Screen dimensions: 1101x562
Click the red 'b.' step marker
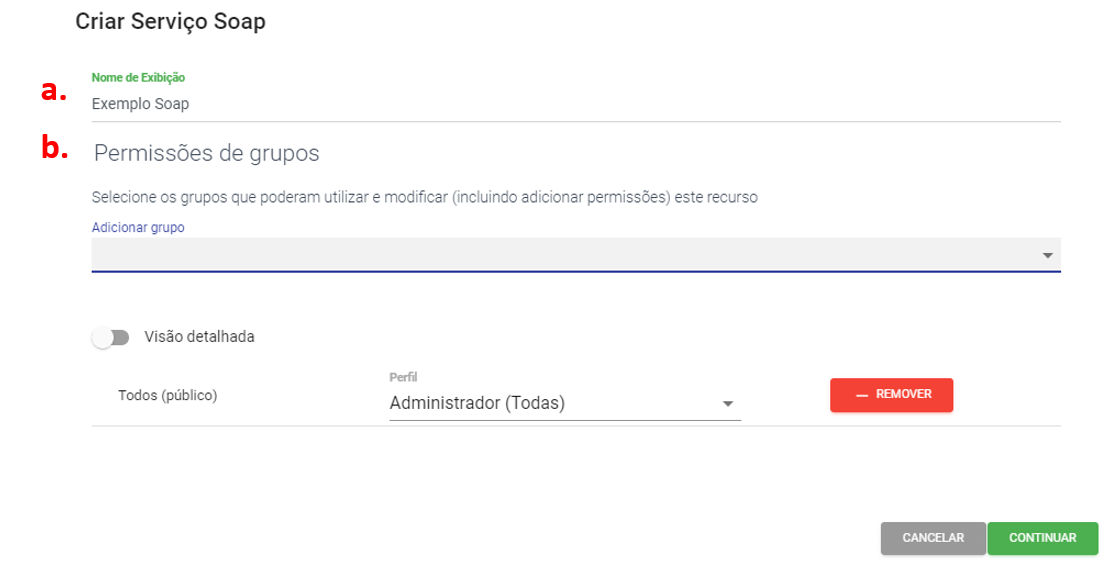pyautogui.click(x=54, y=148)
